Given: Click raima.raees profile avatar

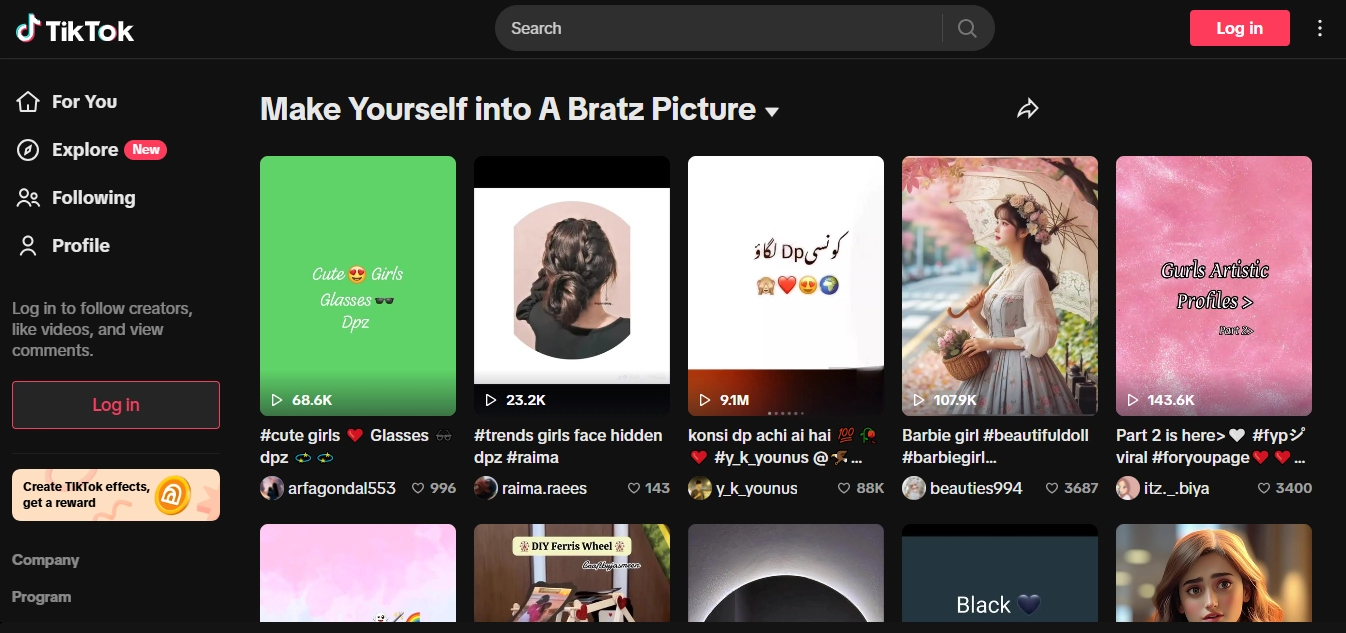Looking at the screenshot, I should pyautogui.click(x=486, y=488).
